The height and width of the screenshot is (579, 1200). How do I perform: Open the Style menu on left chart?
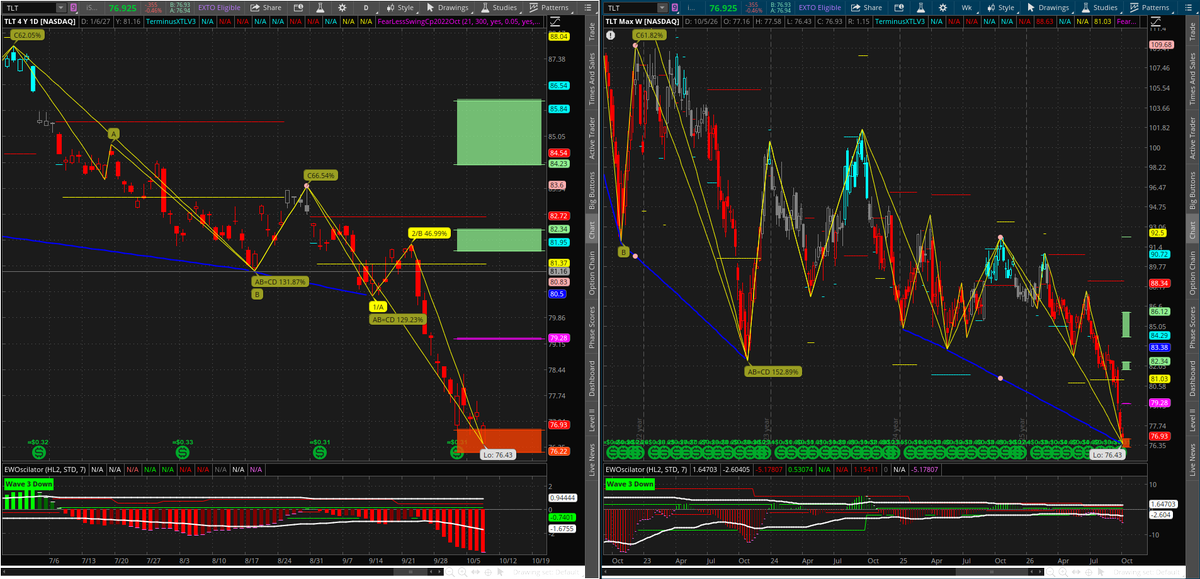(401, 7)
